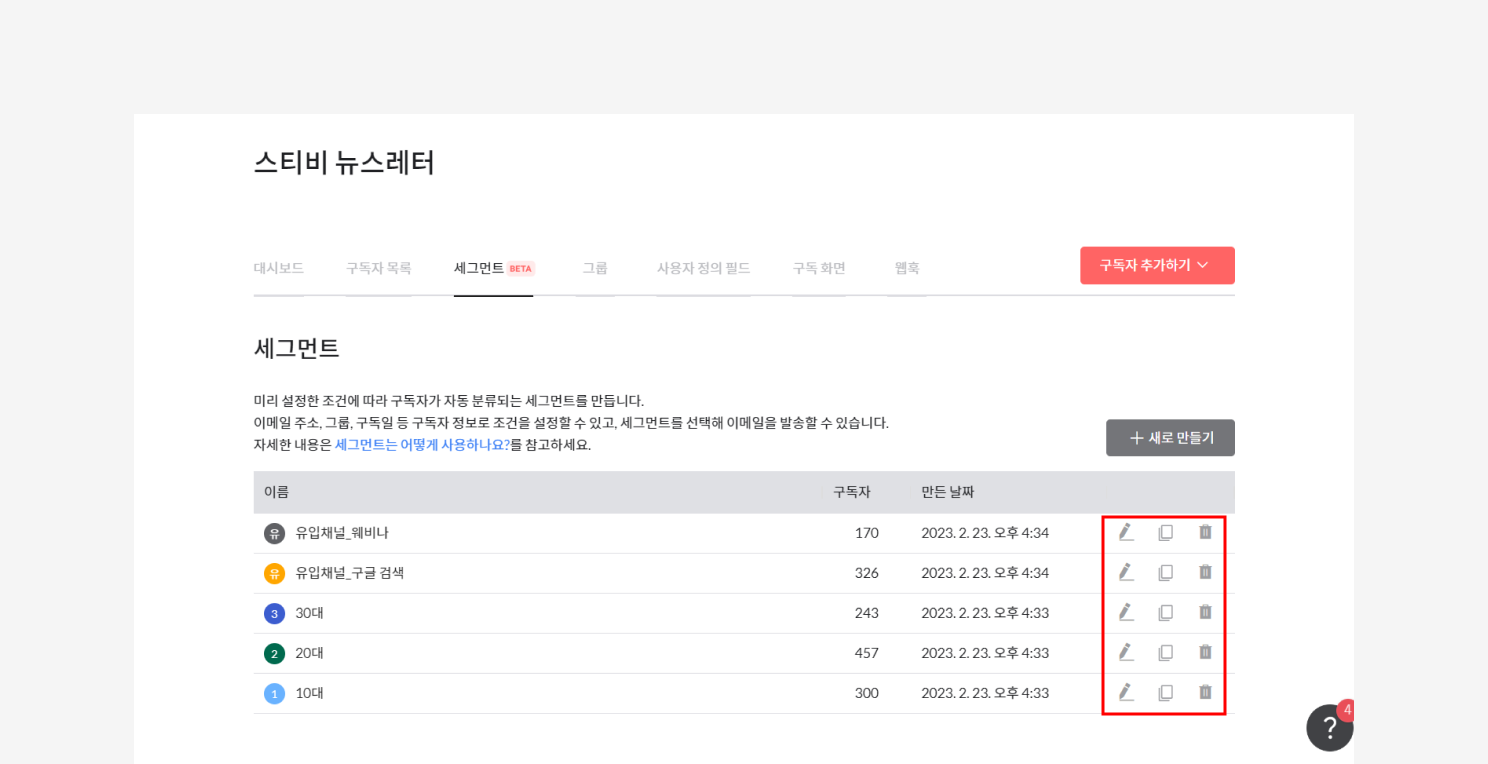This screenshot has width=1488, height=764.
Task: Switch to the 대시보드 tab
Action: (278, 268)
